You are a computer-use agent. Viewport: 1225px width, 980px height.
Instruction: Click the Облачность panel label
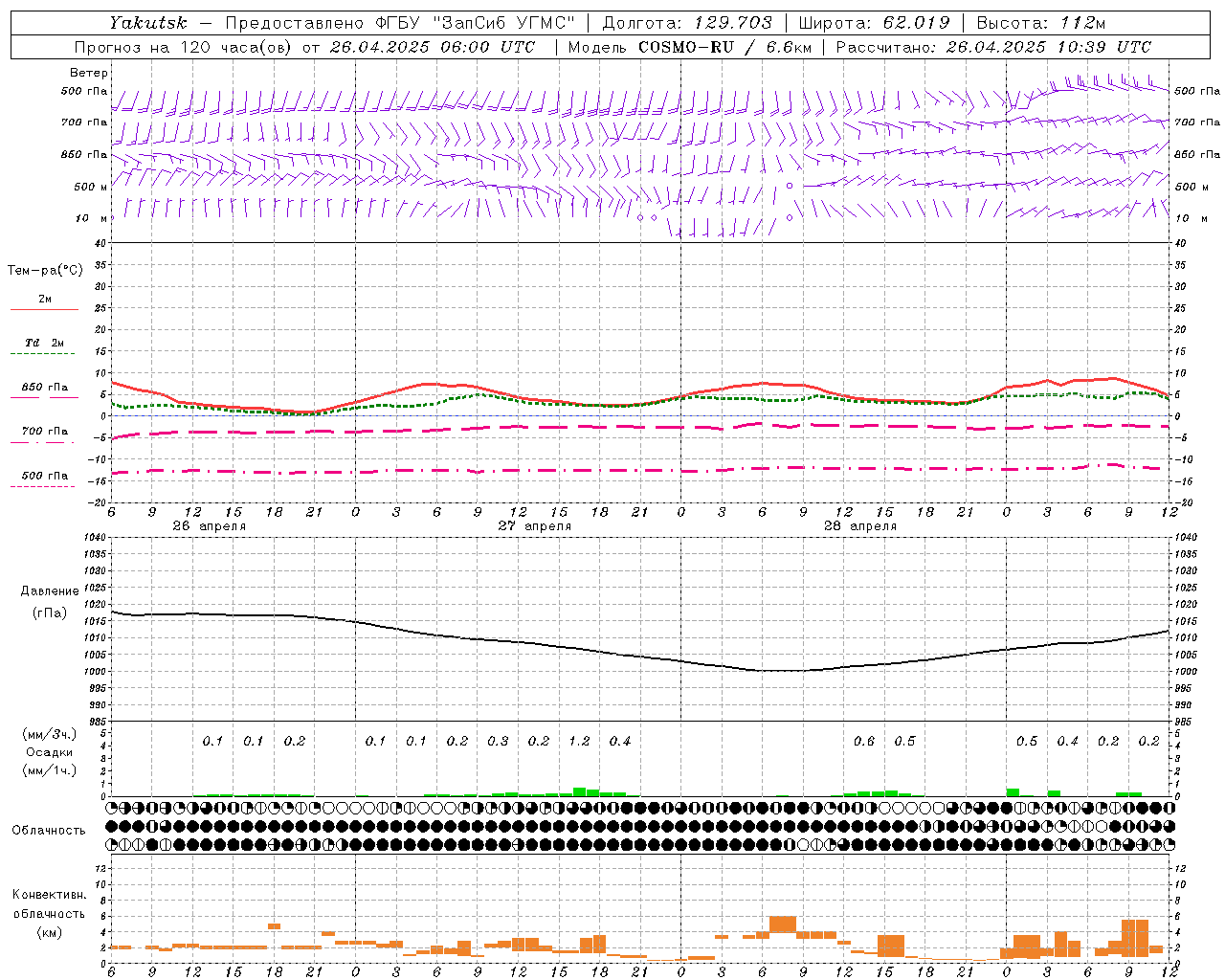click(x=49, y=831)
